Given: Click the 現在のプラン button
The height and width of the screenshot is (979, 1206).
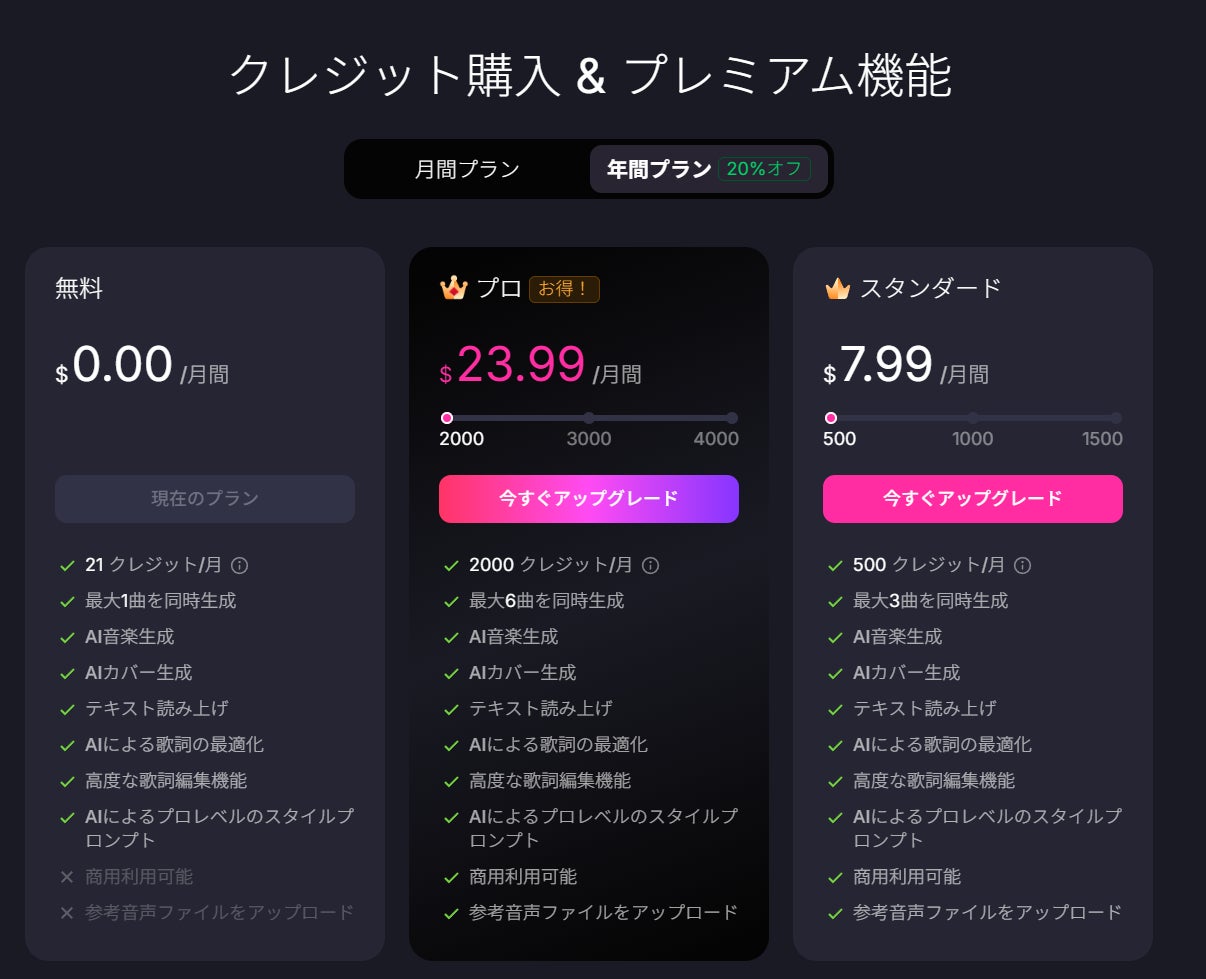Looking at the screenshot, I should click(x=205, y=499).
